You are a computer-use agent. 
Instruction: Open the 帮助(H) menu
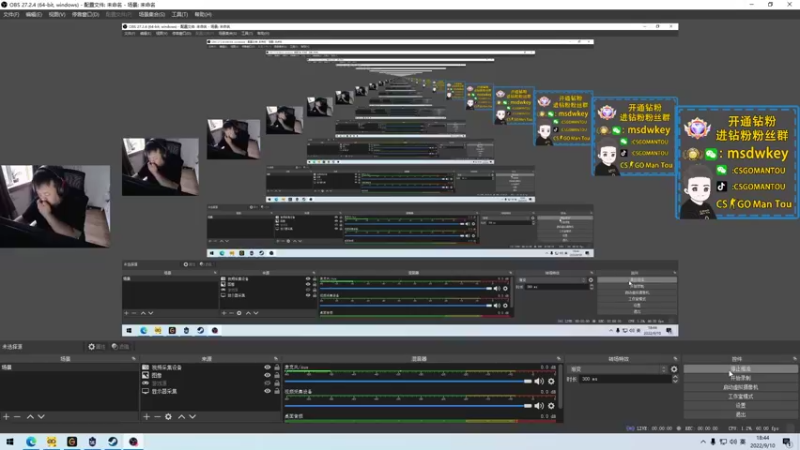pyautogui.click(x=203, y=14)
